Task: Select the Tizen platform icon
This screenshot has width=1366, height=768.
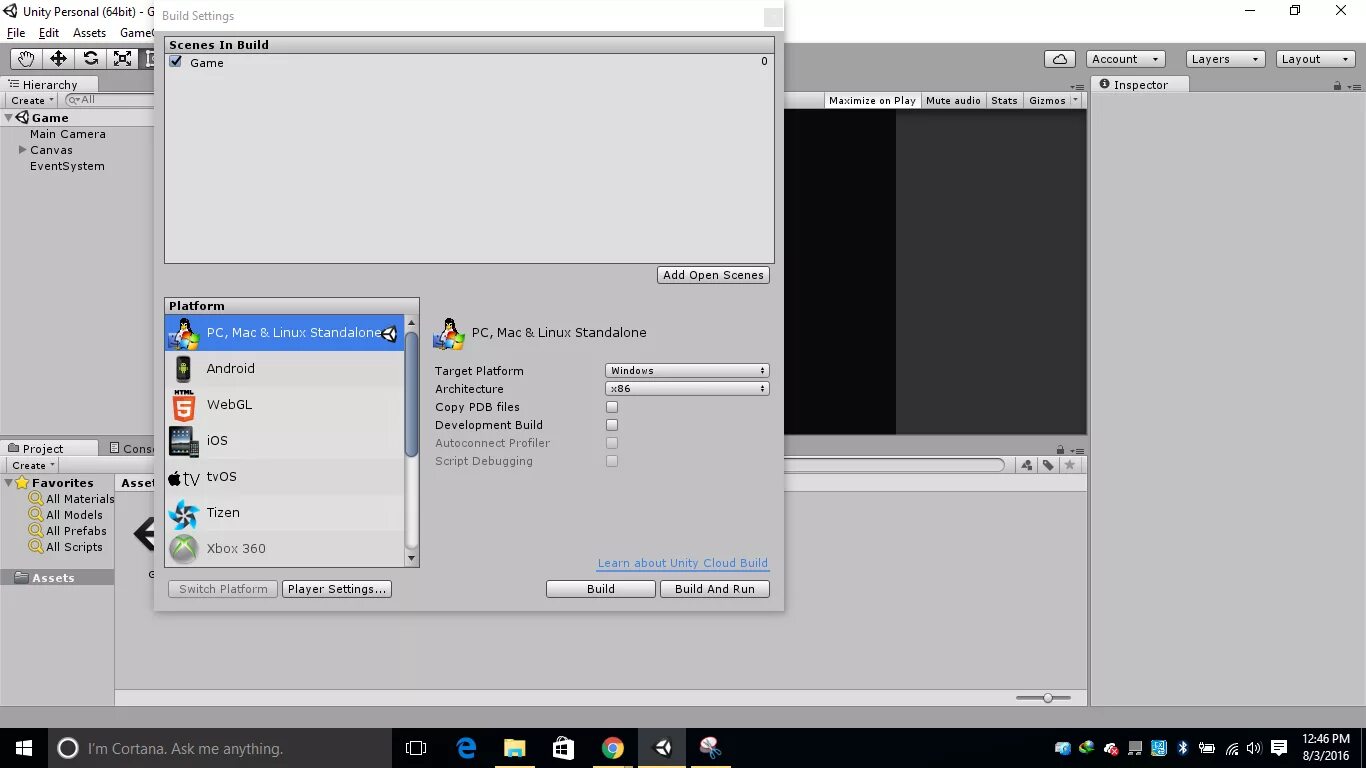Action: tap(184, 514)
